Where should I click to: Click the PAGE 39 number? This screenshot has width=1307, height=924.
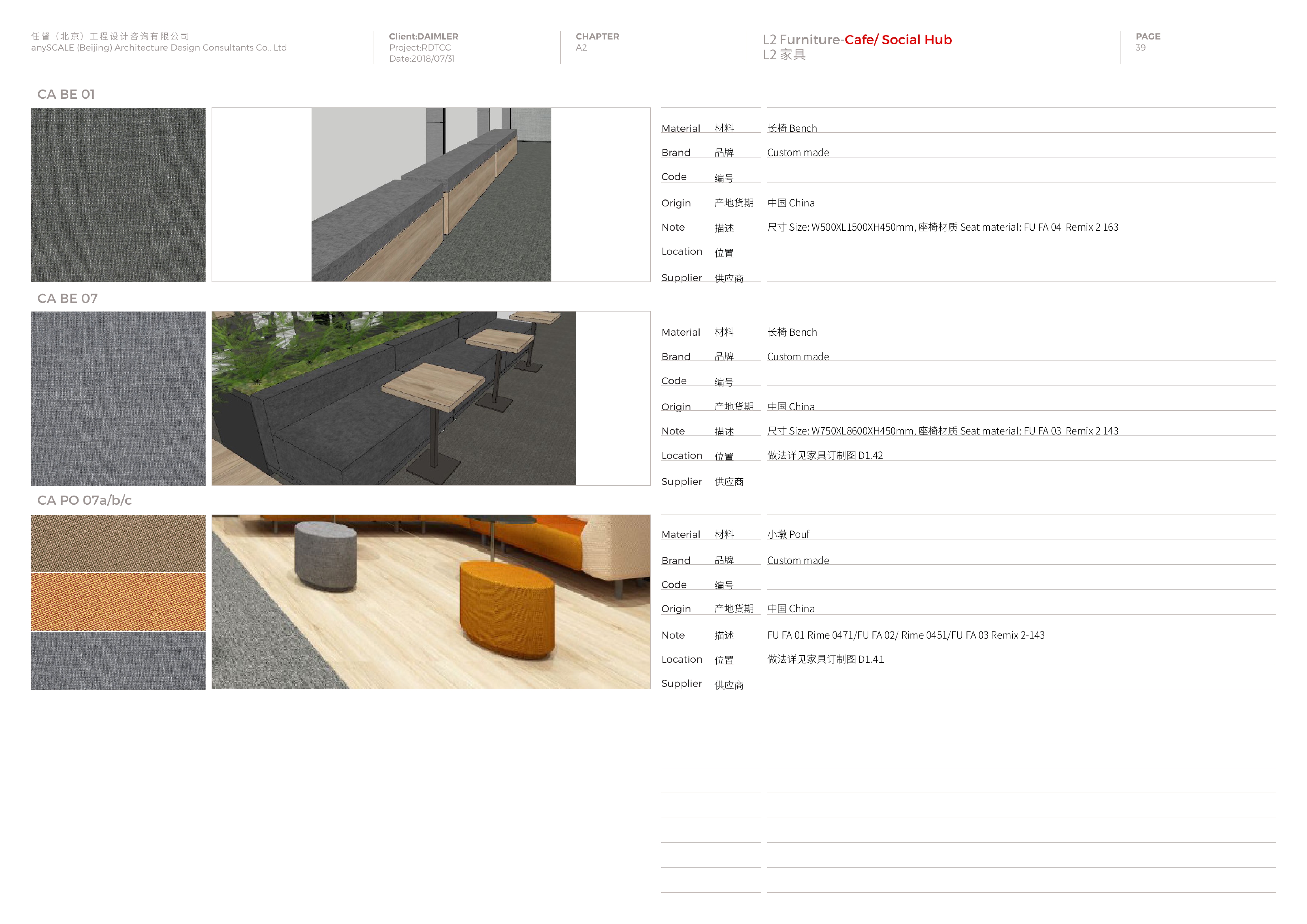(1140, 48)
